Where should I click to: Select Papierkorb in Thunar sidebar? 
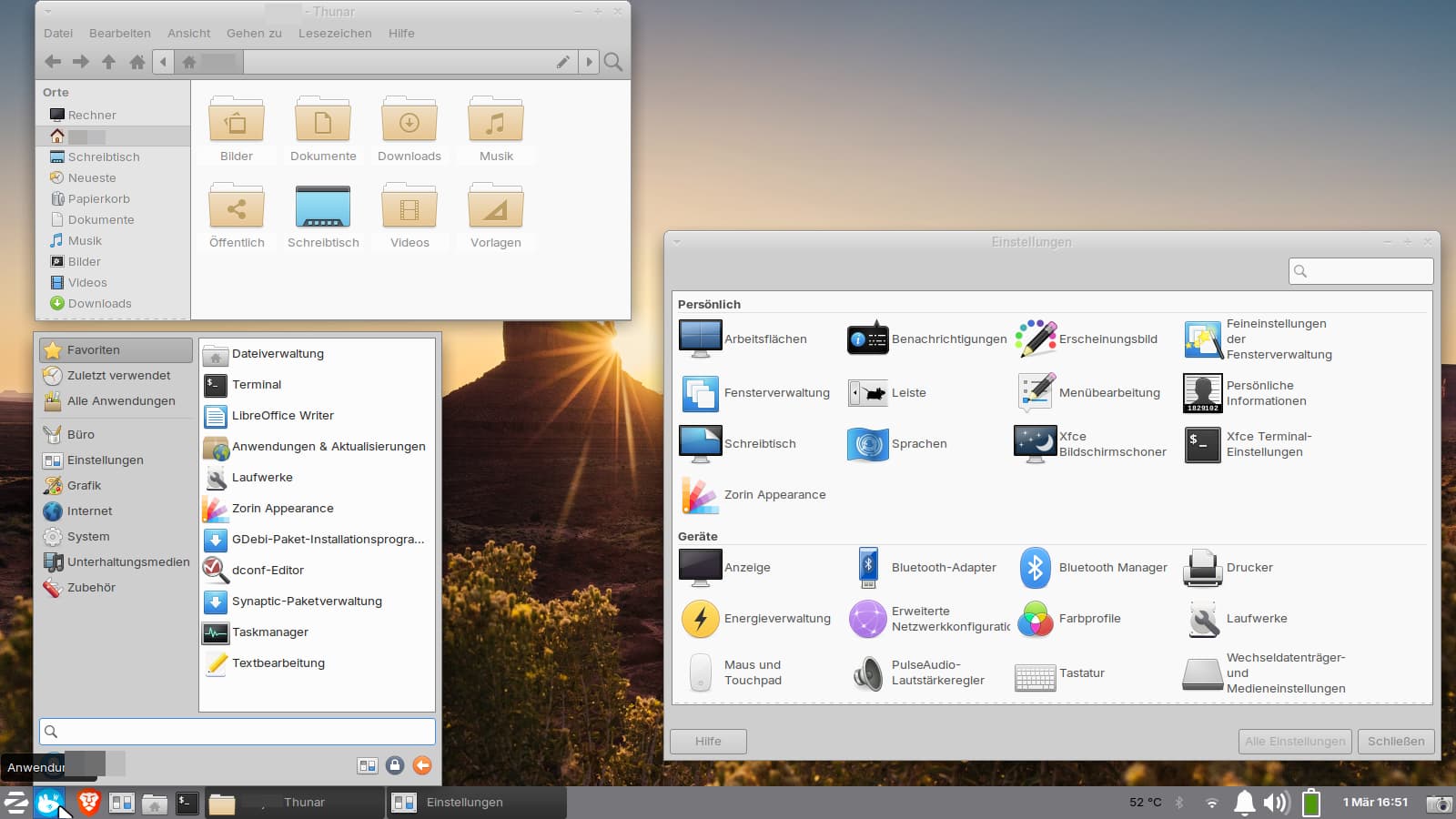tap(98, 199)
